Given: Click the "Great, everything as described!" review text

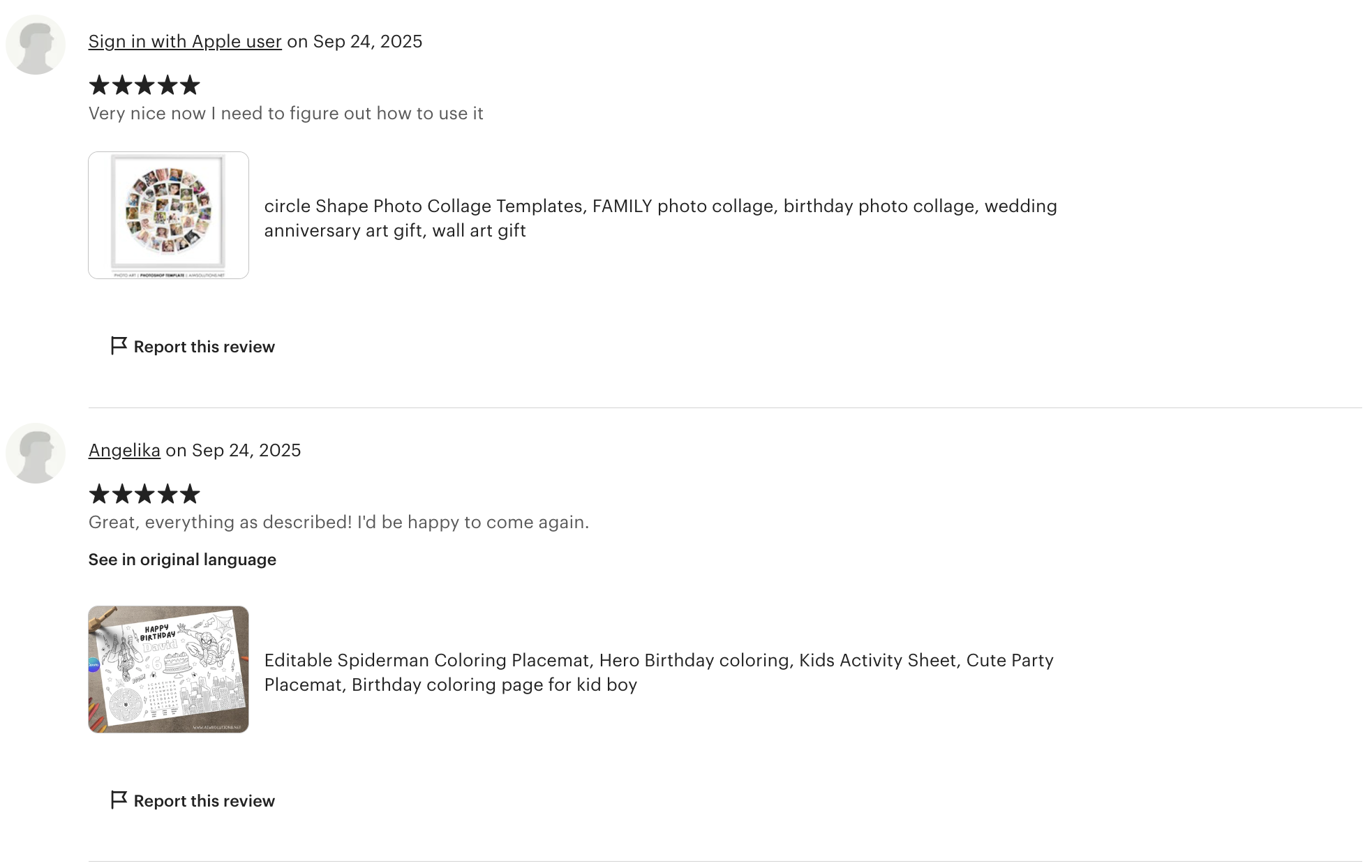Looking at the screenshot, I should coord(338,523).
